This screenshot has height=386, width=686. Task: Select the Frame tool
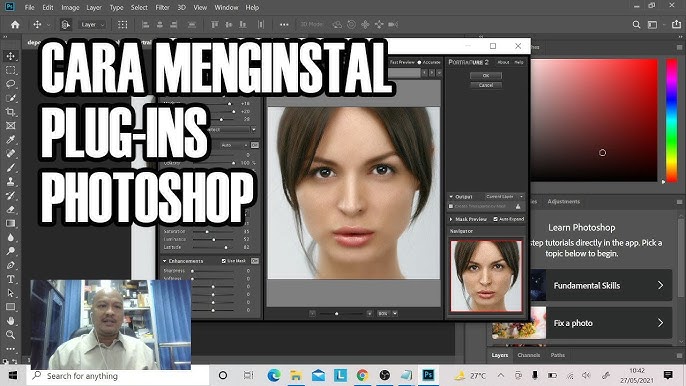pos(10,126)
